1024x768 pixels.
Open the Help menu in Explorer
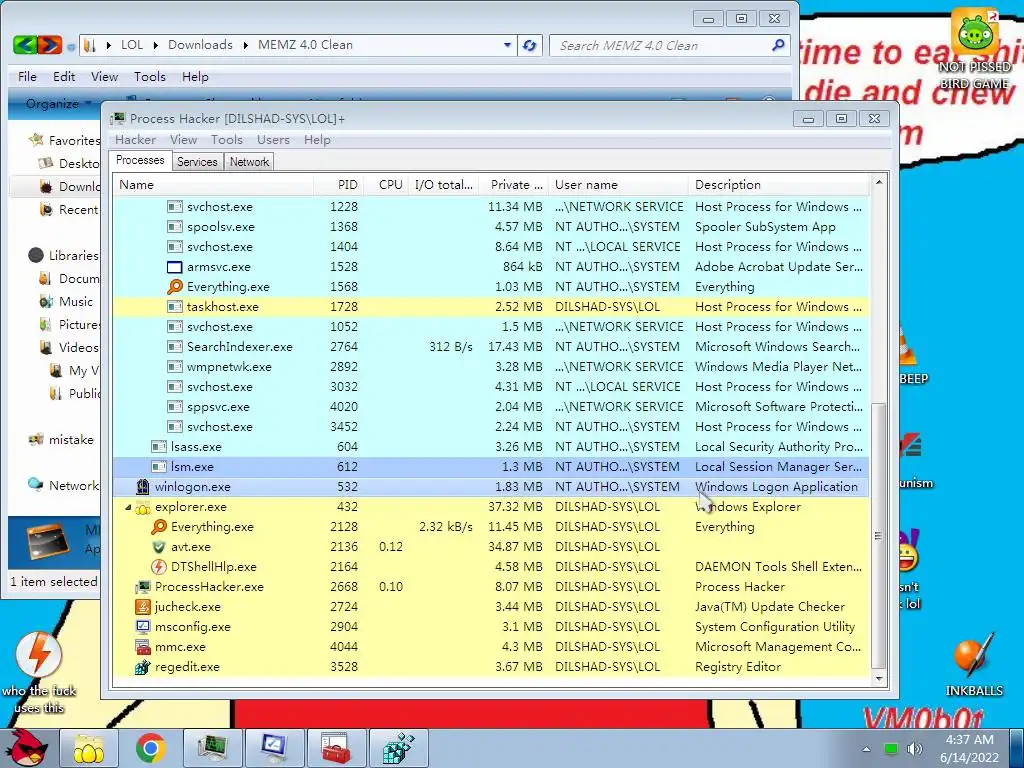pyautogui.click(x=195, y=76)
